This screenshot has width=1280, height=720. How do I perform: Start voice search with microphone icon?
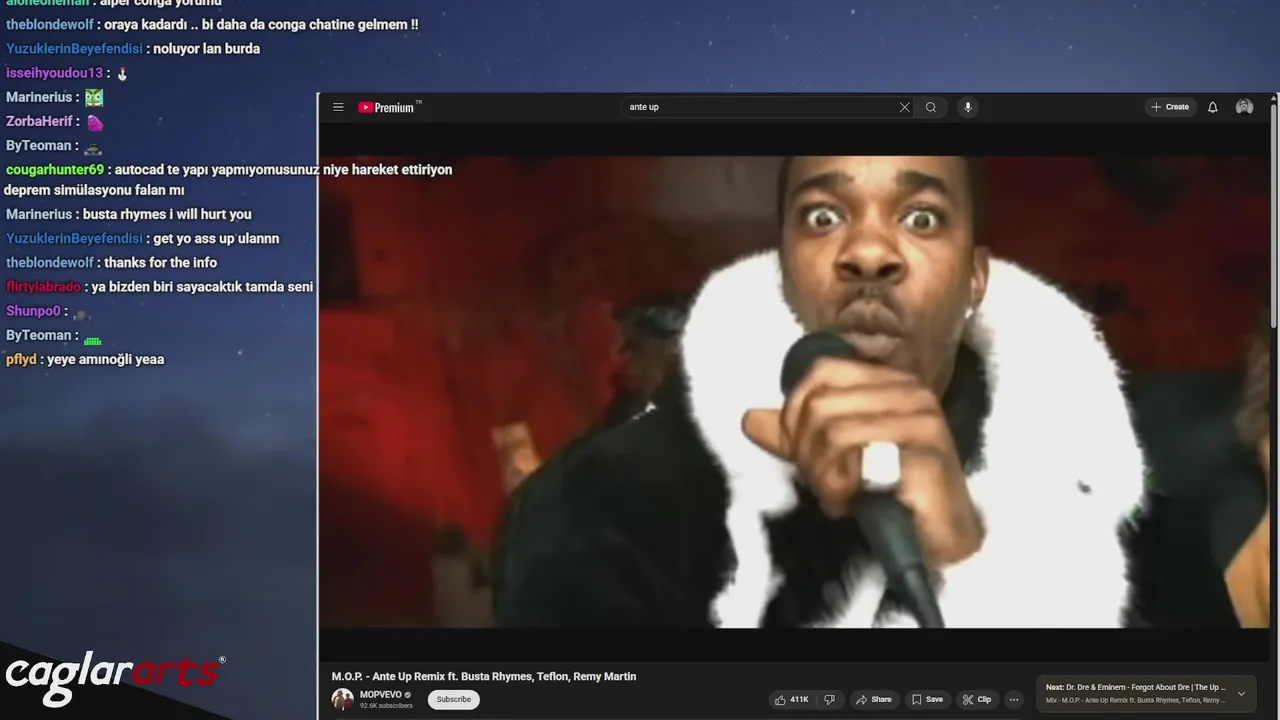coord(967,107)
